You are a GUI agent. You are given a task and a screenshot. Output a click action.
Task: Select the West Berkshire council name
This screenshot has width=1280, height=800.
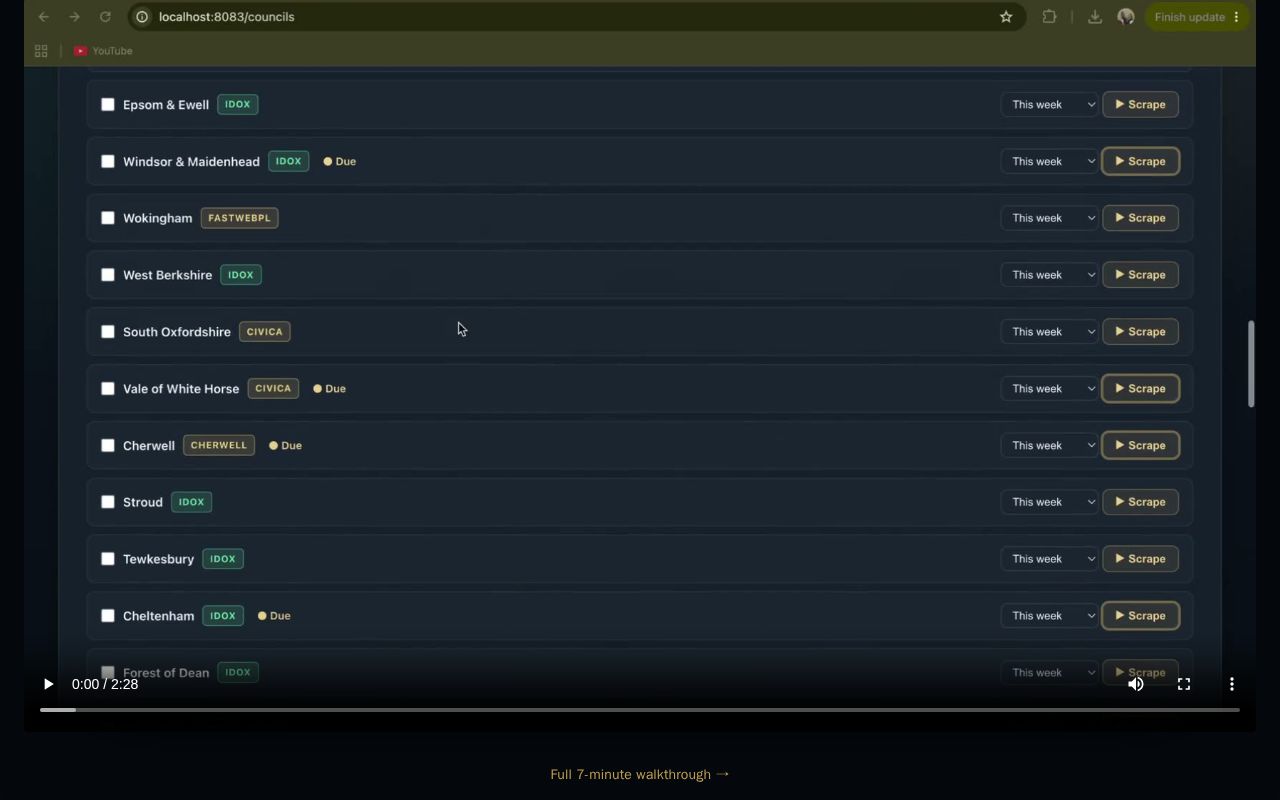167,275
